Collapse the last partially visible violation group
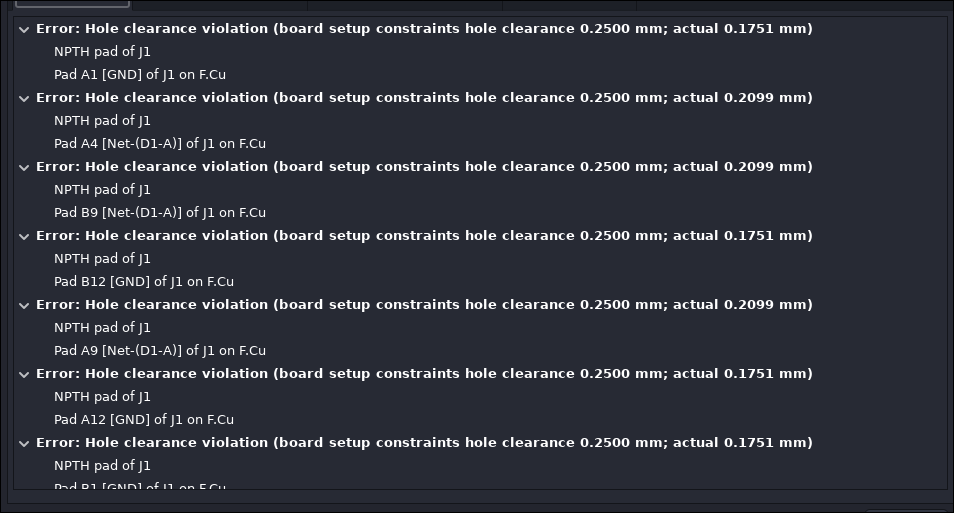 pos(24,443)
